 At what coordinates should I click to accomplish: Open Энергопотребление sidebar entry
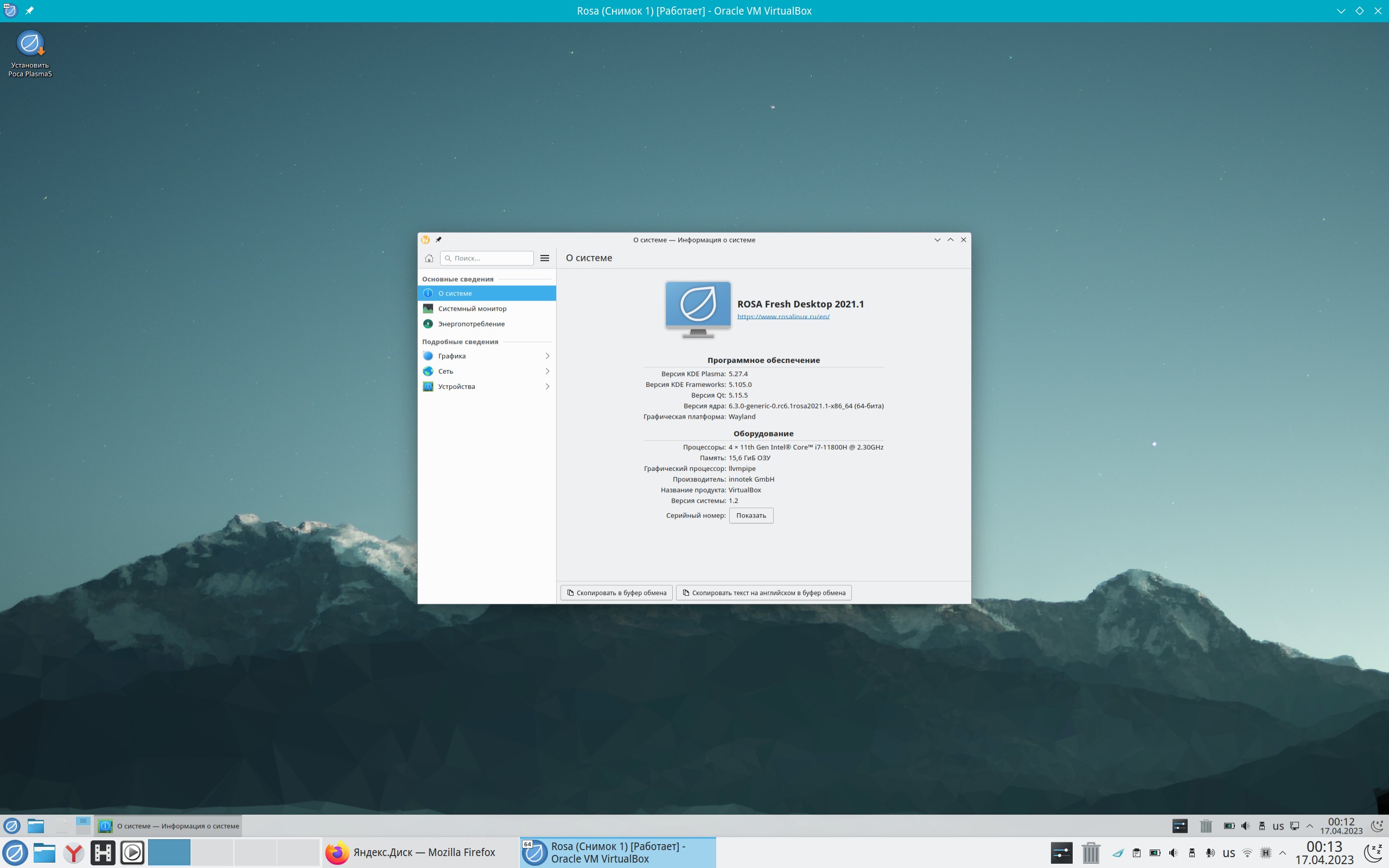(x=470, y=324)
